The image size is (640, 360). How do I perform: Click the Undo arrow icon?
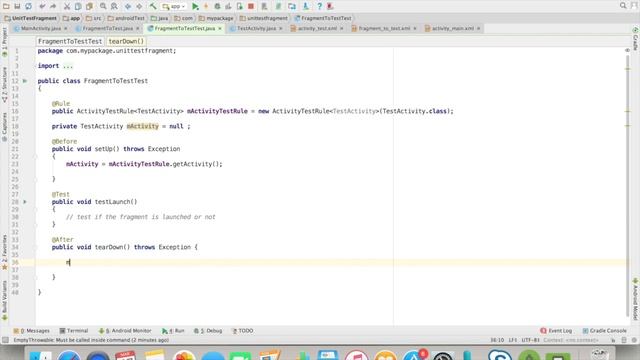(42, 6)
